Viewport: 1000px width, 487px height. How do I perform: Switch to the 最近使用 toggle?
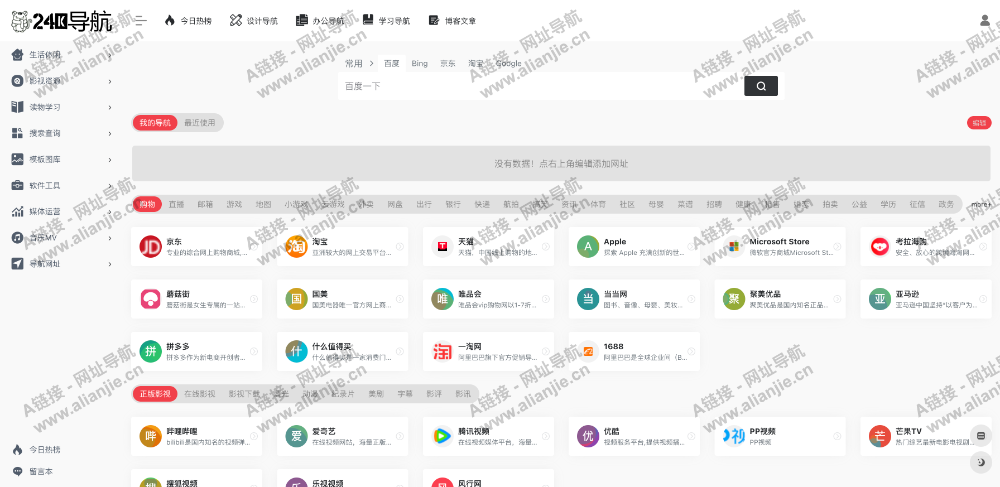[200, 122]
